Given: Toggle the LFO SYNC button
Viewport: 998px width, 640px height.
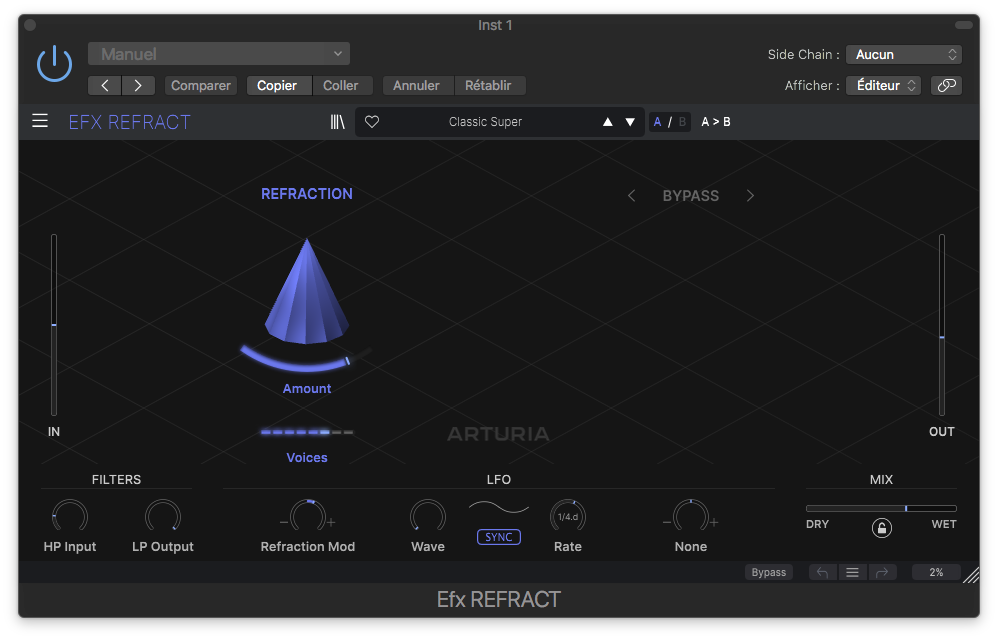Looking at the screenshot, I should [x=499, y=537].
